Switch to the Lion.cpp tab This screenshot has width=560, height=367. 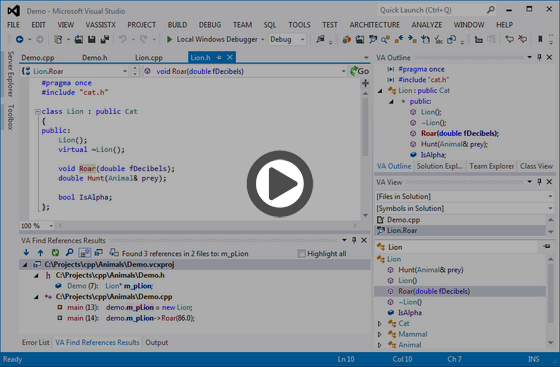click(x=149, y=57)
